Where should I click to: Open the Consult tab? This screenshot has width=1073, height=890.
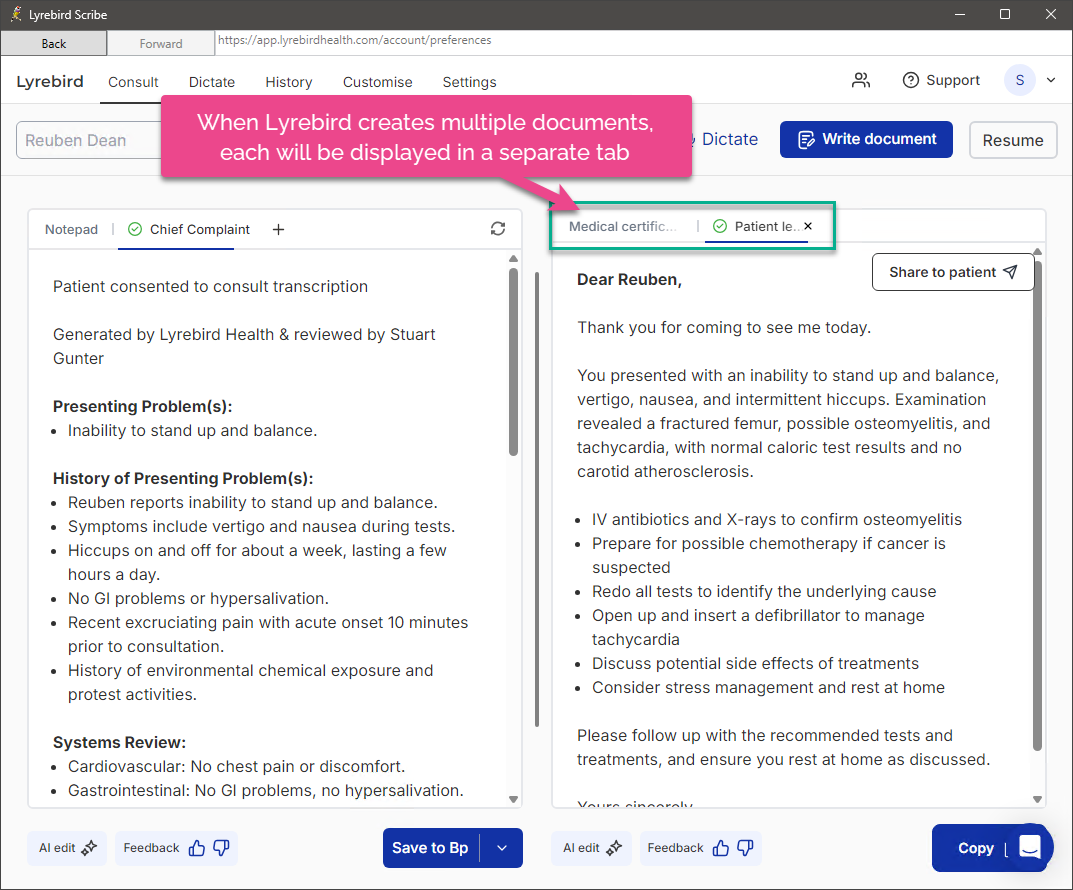point(133,82)
